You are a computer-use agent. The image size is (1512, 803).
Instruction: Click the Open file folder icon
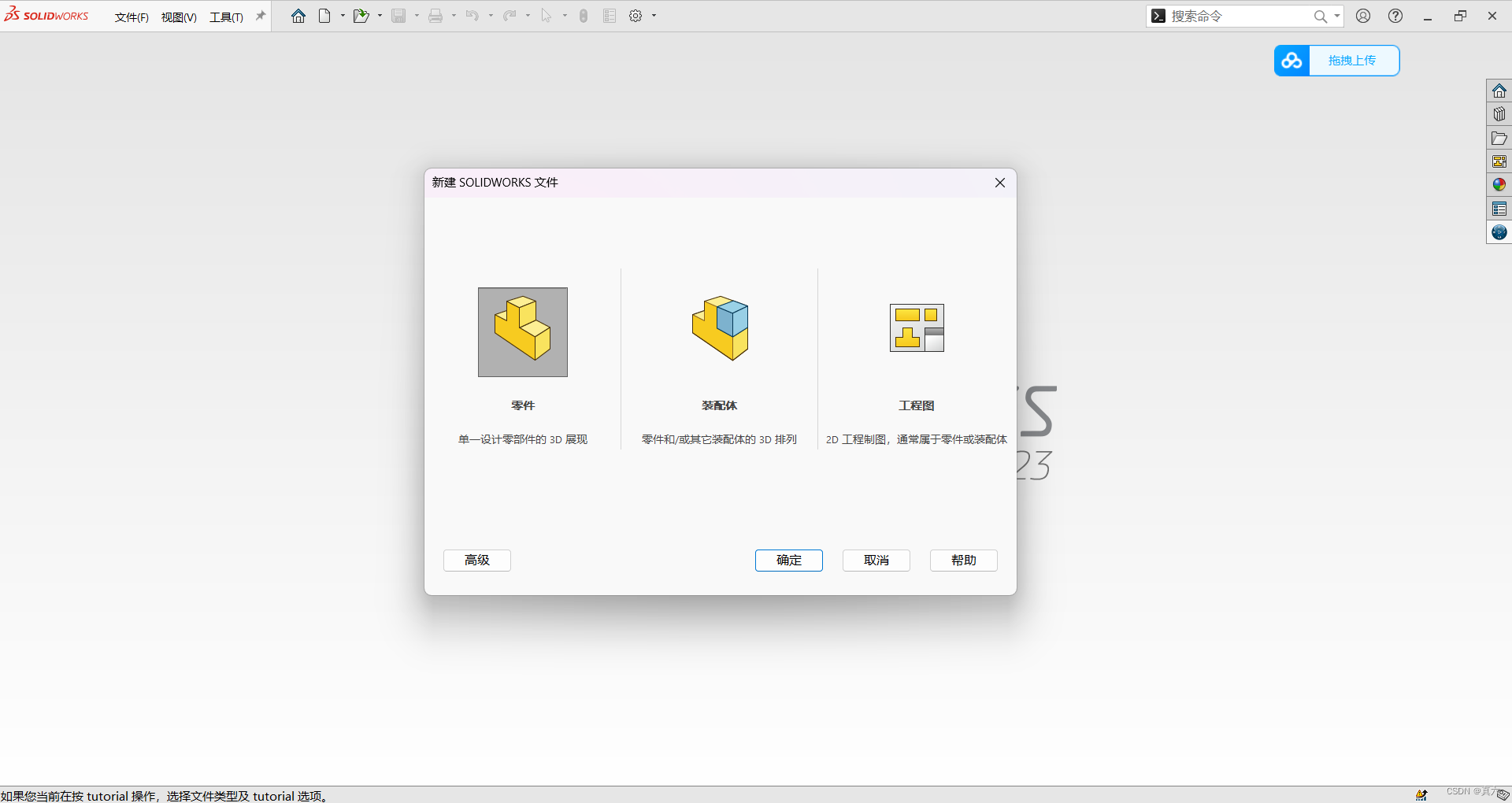tap(361, 16)
